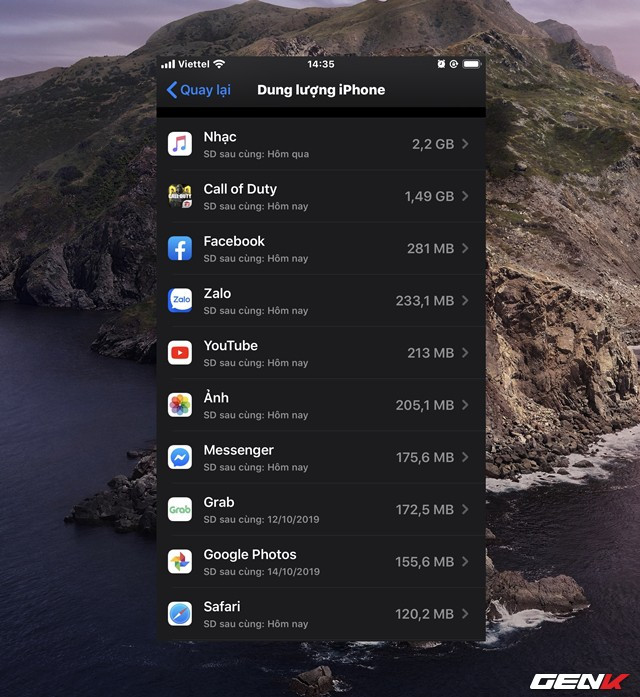This screenshot has height=697, width=640.
Task: Open YouTube row chevron
Action: [x=465, y=353]
